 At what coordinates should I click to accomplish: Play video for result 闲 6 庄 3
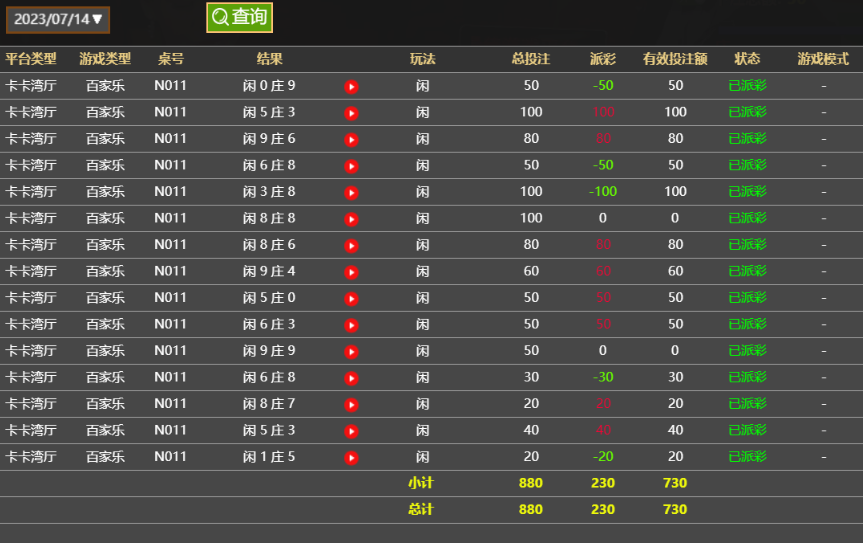(x=351, y=325)
